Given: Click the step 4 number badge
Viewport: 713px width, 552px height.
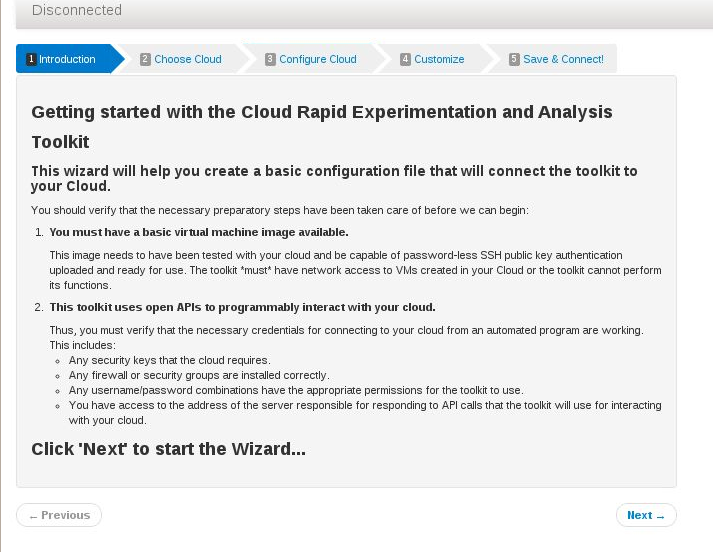Looking at the screenshot, I should pos(405,59).
